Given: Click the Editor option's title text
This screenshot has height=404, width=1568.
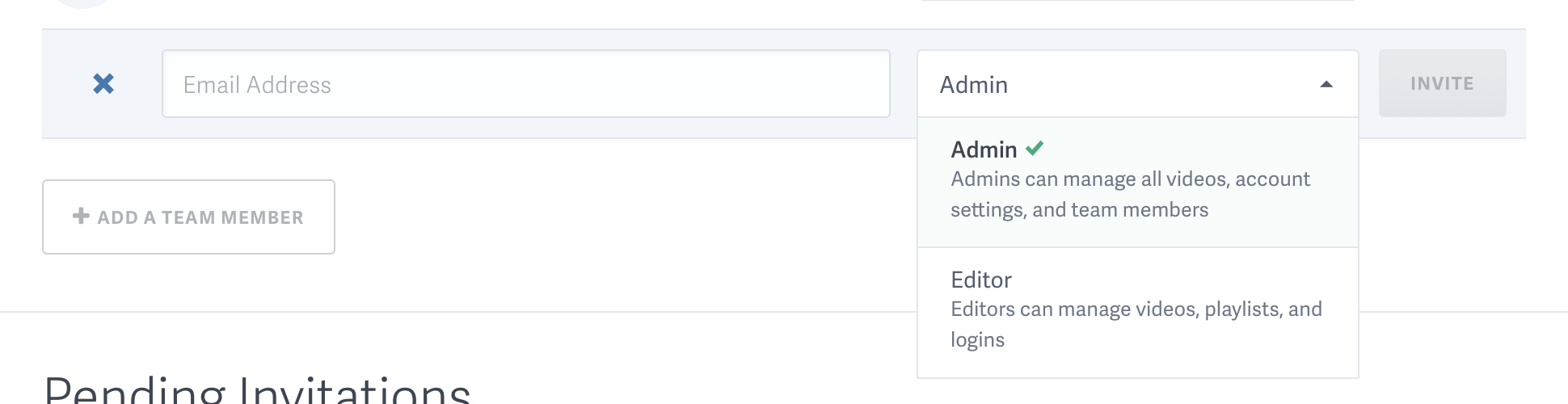Looking at the screenshot, I should 981,280.
